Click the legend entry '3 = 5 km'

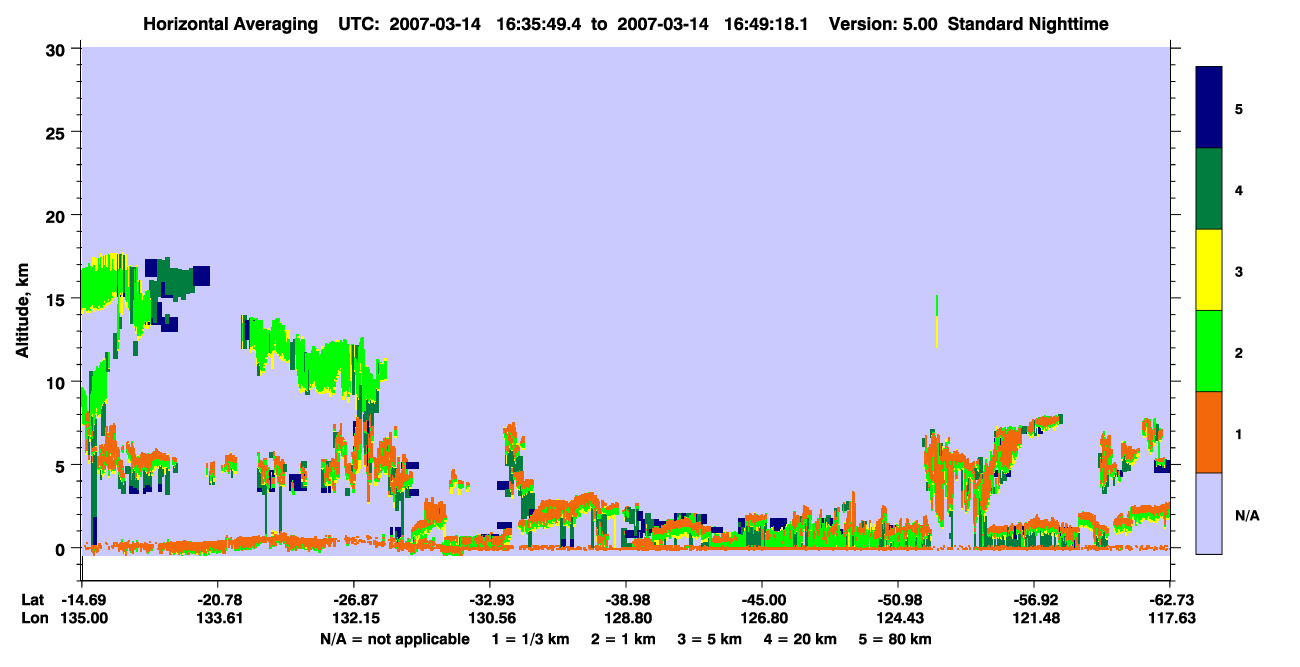click(x=711, y=639)
